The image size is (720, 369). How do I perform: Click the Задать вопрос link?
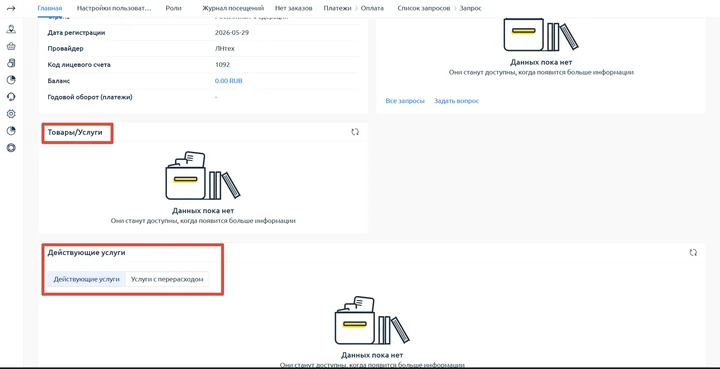point(456,101)
